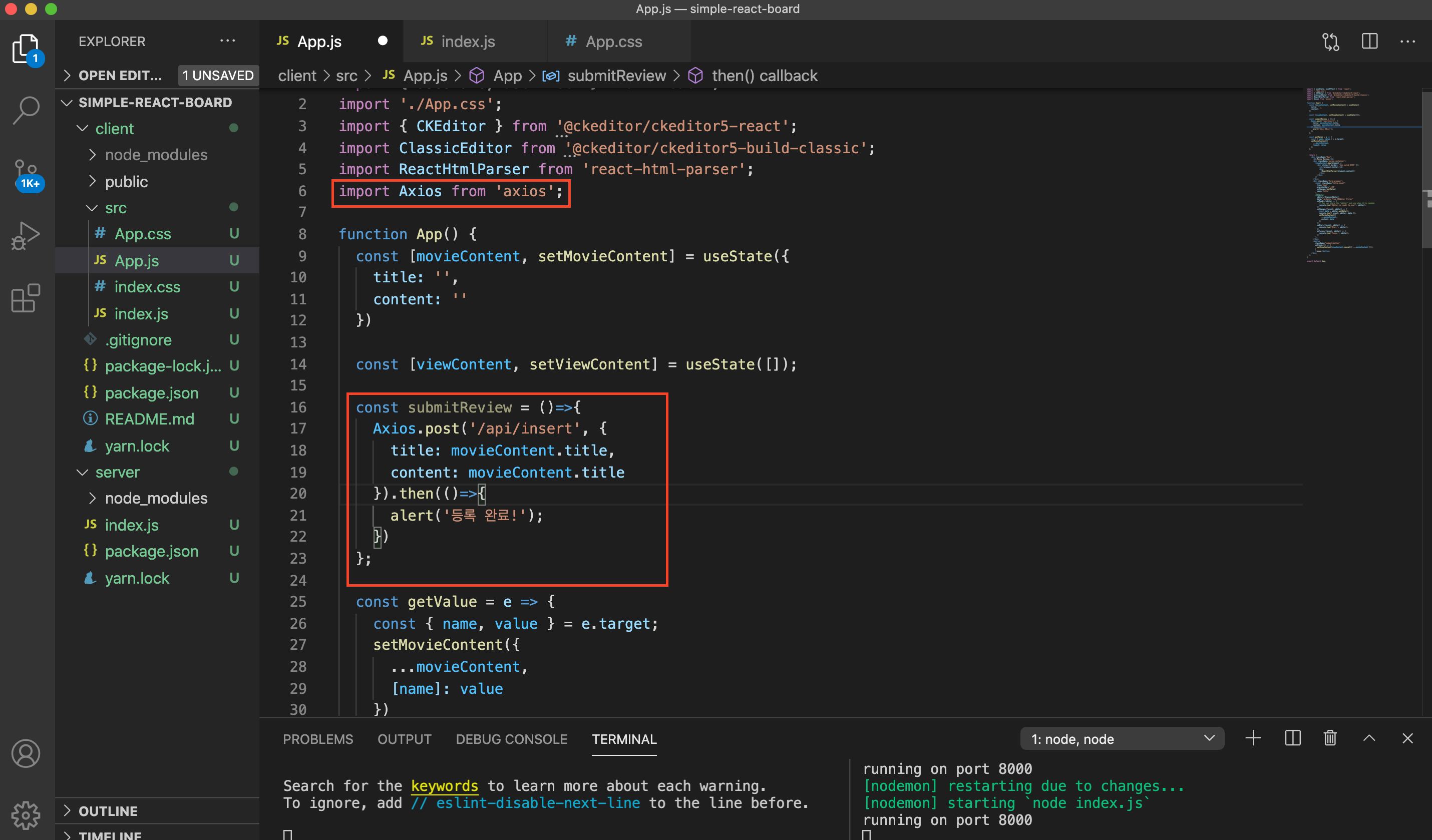Split the editor to the right
The image size is (1432, 840).
click(x=1369, y=42)
